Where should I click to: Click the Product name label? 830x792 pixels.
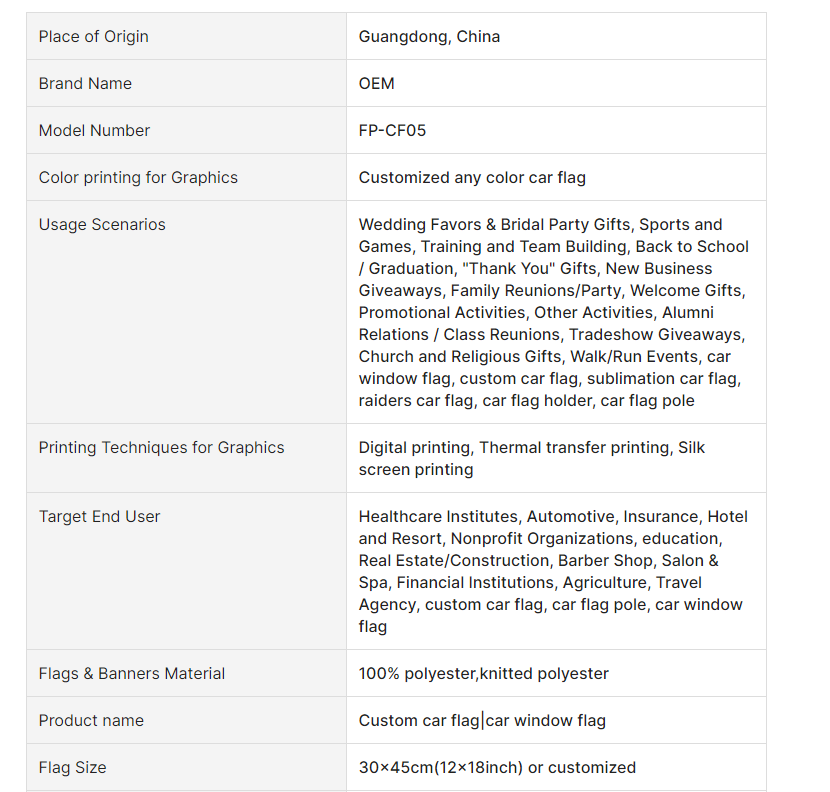tap(91, 721)
